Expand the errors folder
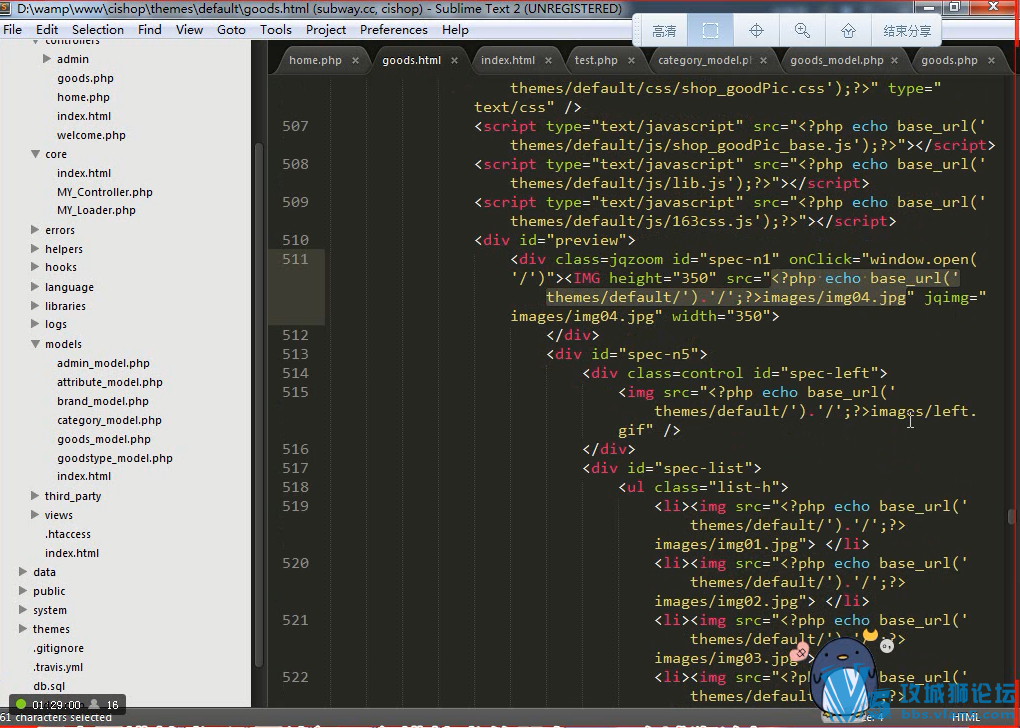1020x728 pixels. [35, 230]
